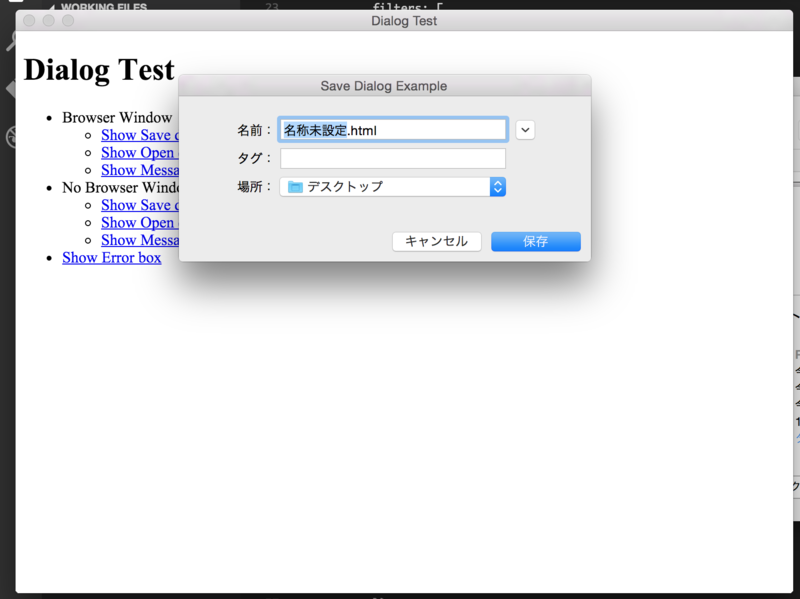Expand the save dialog using the chevron button

coord(524,130)
